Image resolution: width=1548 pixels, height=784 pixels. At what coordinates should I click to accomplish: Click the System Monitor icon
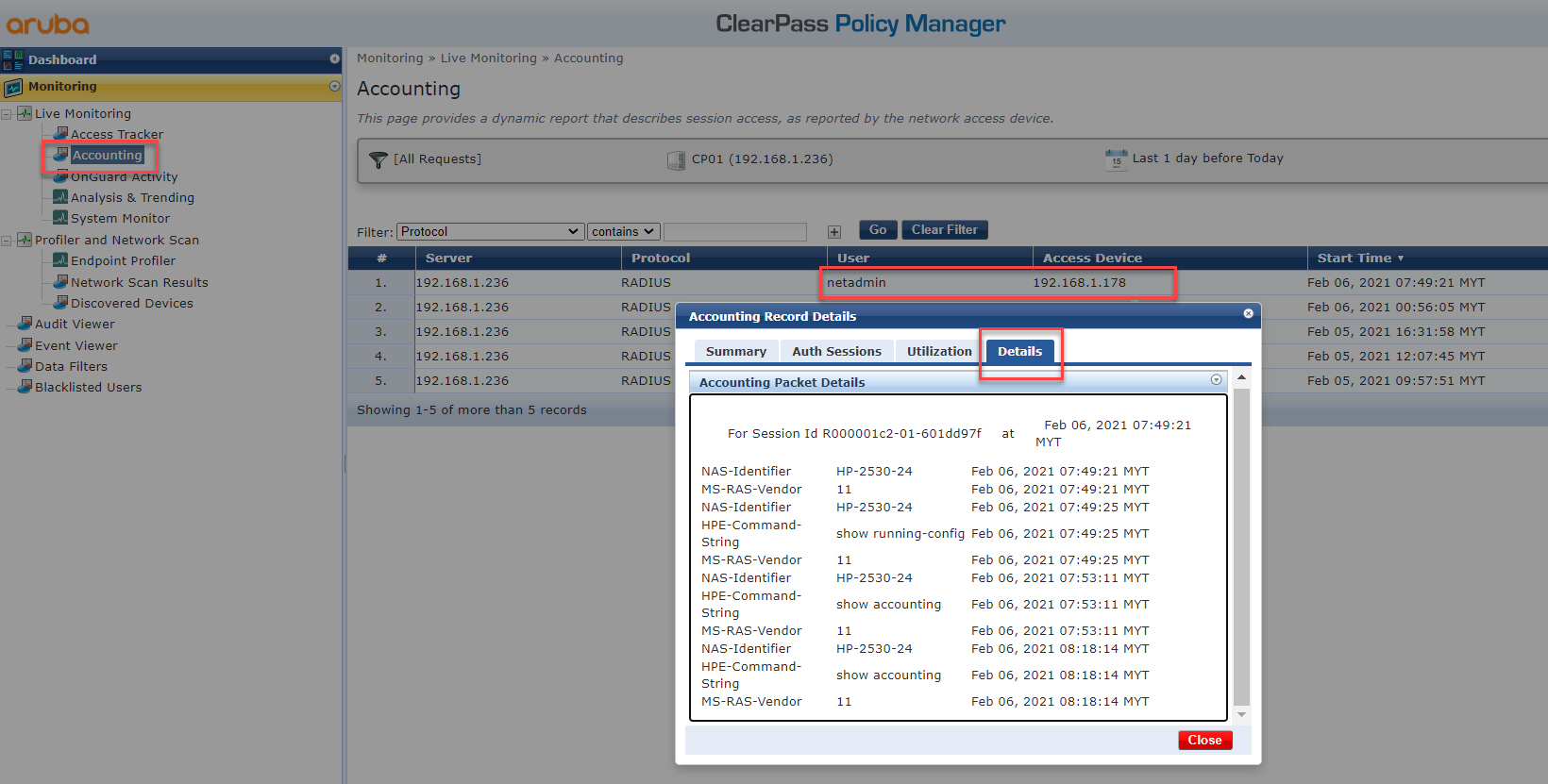[x=61, y=217]
